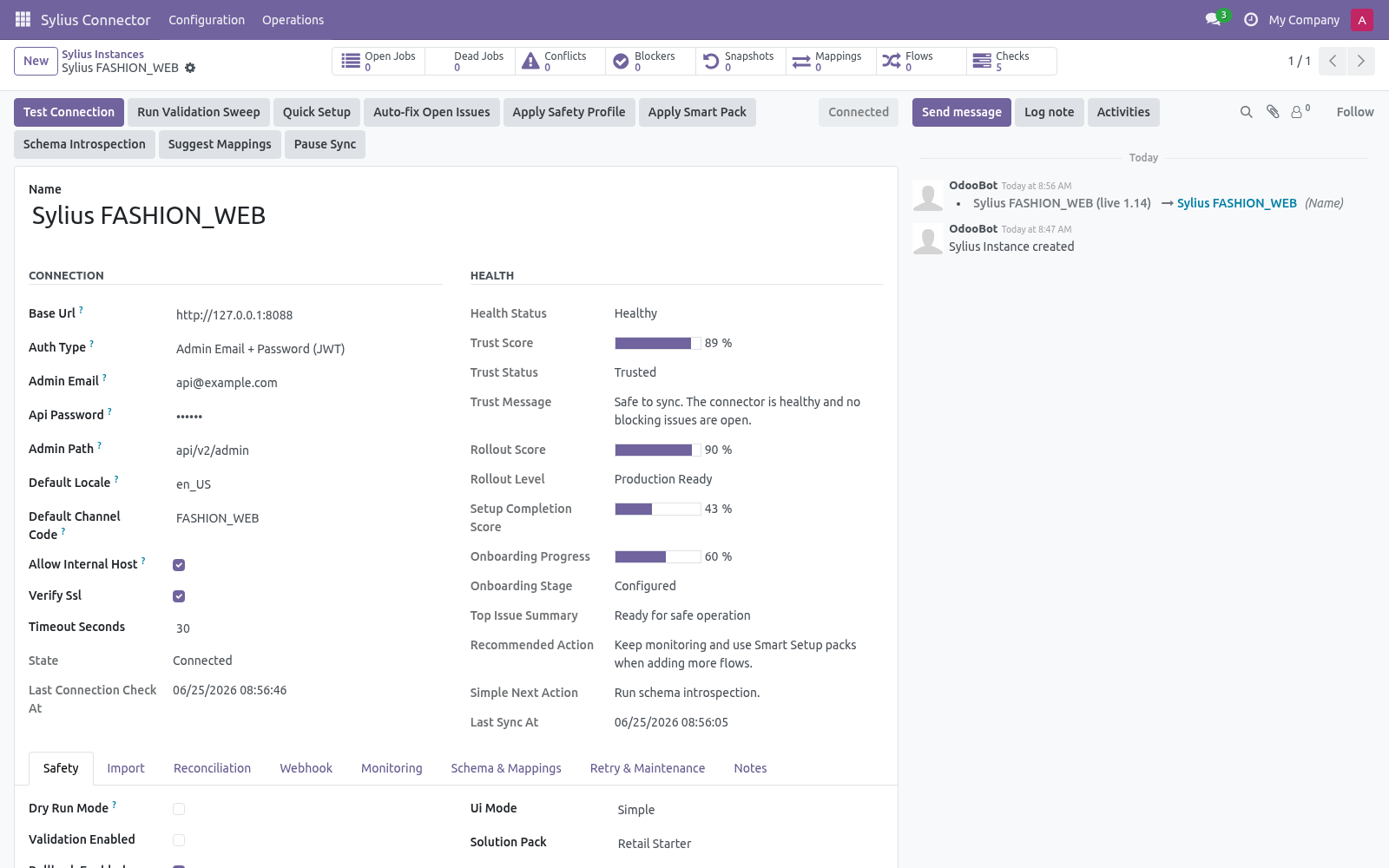Open the Conflicts warning stat button
Viewport: 1389px width, 868px height.
click(x=560, y=62)
